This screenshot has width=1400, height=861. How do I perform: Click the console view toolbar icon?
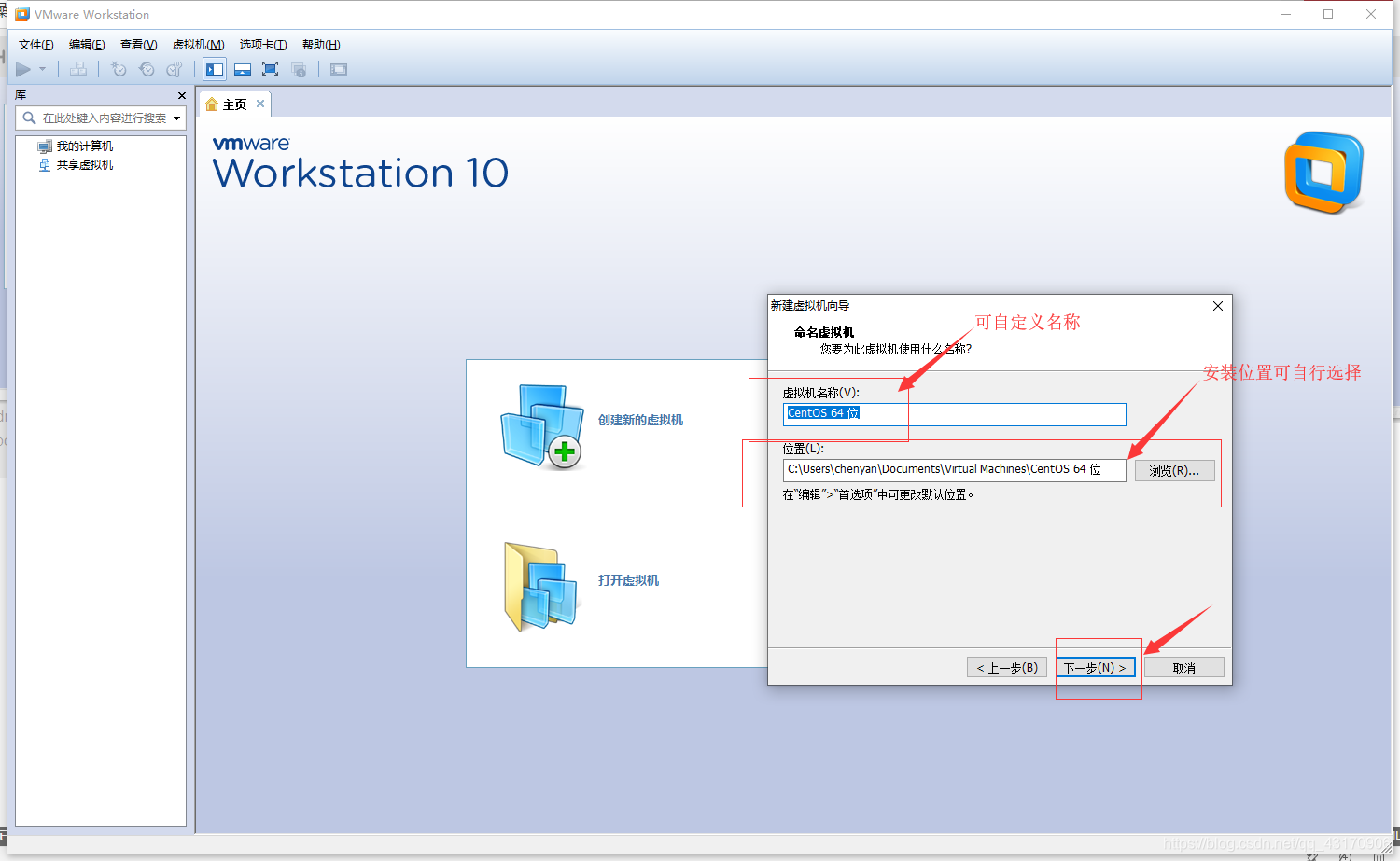[339, 69]
